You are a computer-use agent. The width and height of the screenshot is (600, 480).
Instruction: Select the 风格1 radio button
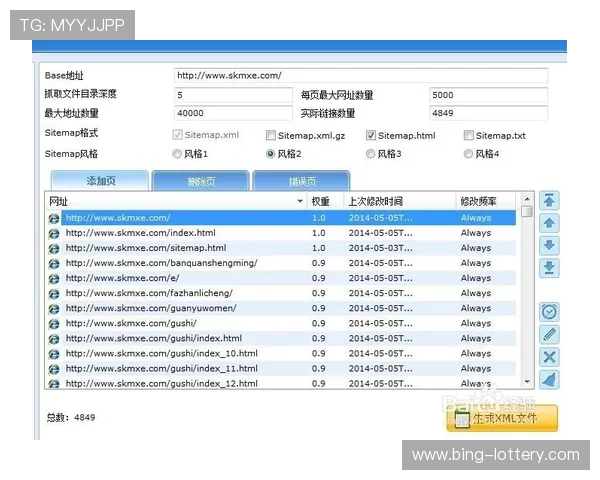click(177, 154)
